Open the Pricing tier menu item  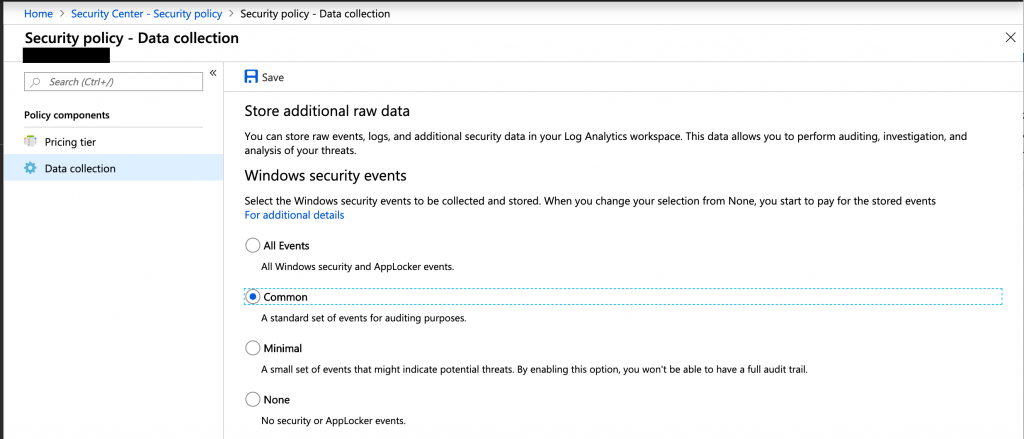[x=113, y=142]
